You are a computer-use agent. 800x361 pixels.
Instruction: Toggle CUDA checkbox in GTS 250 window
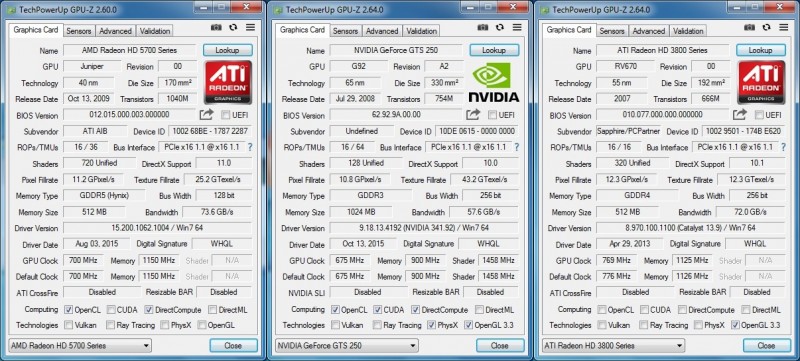click(x=378, y=310)
